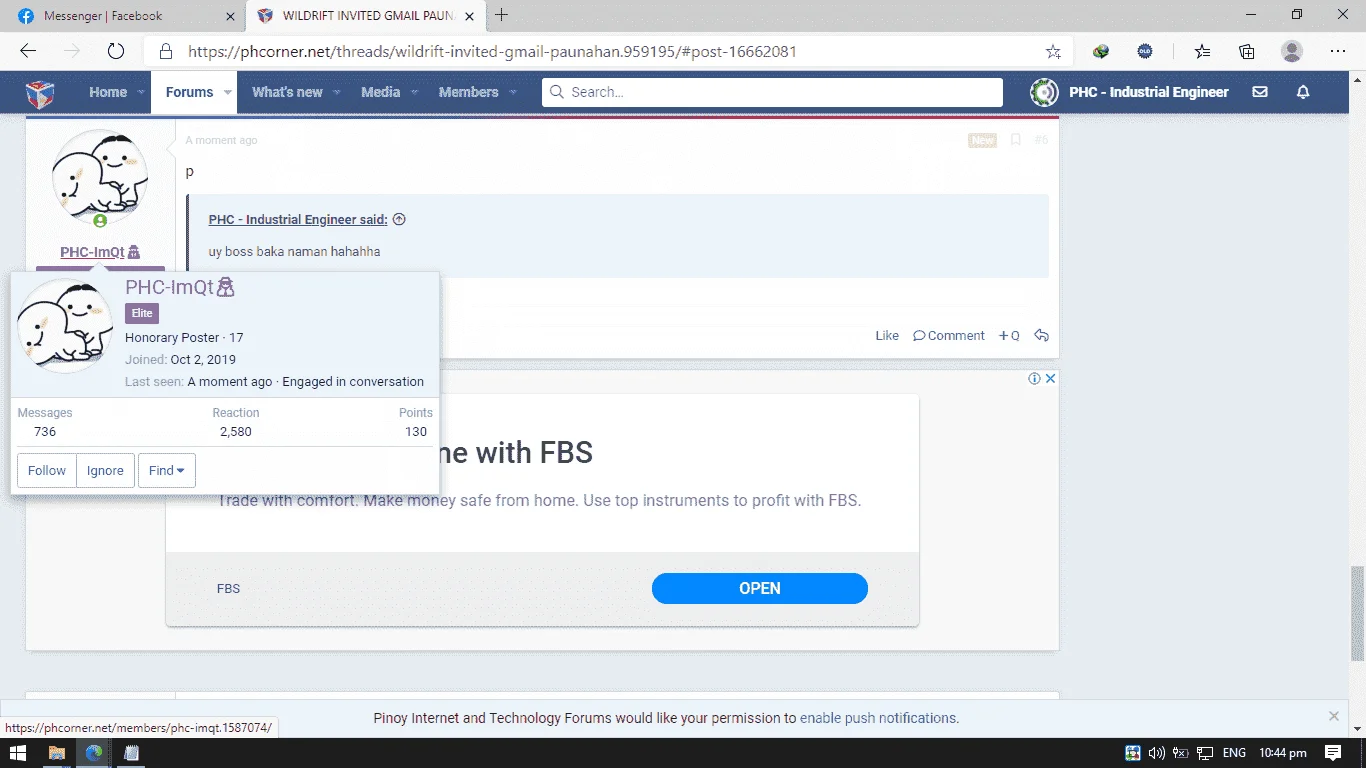Open the Windows Start menu

pyautogui.click(x=17, y=753)
